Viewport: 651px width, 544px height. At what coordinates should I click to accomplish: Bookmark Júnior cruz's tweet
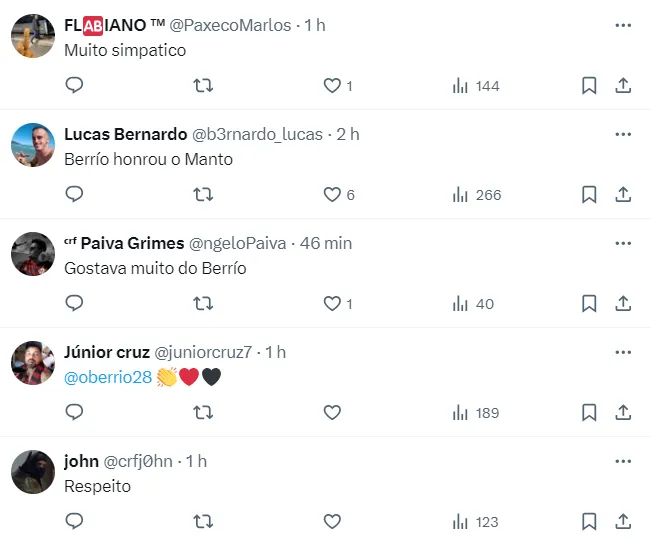(x=589, y=412)
